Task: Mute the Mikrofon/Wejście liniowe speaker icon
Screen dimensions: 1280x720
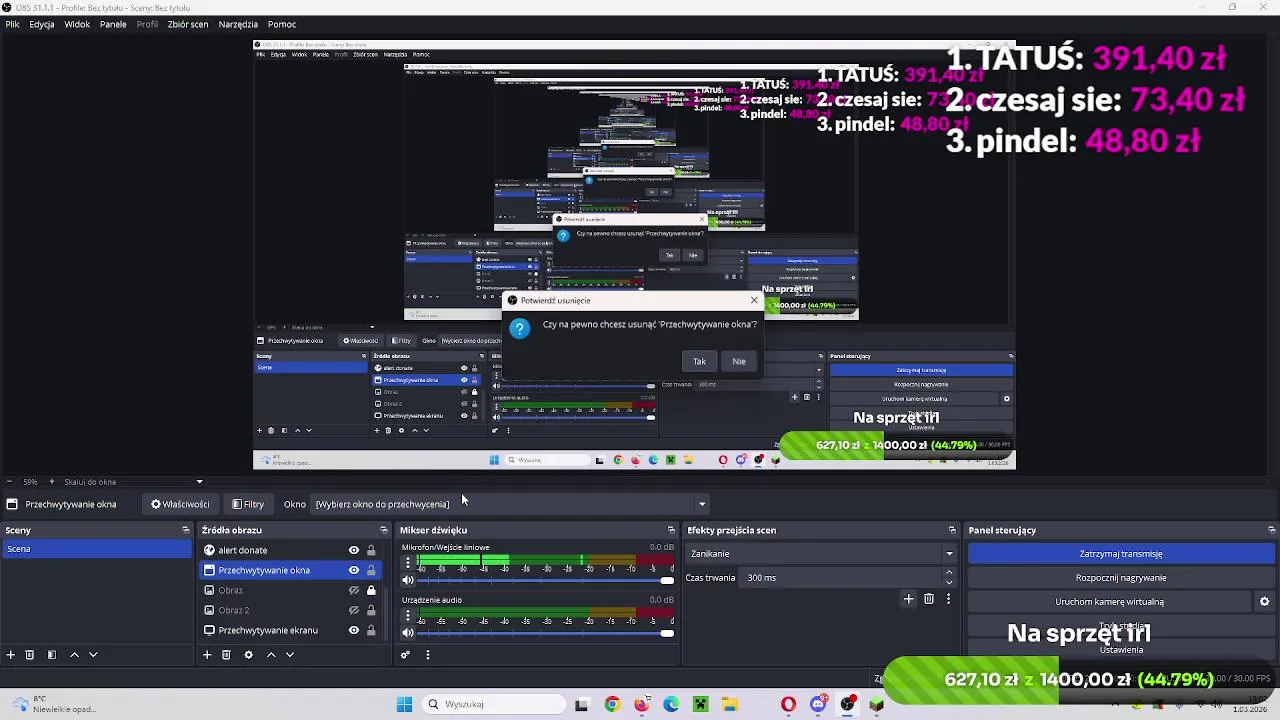Action: point(408,580)
